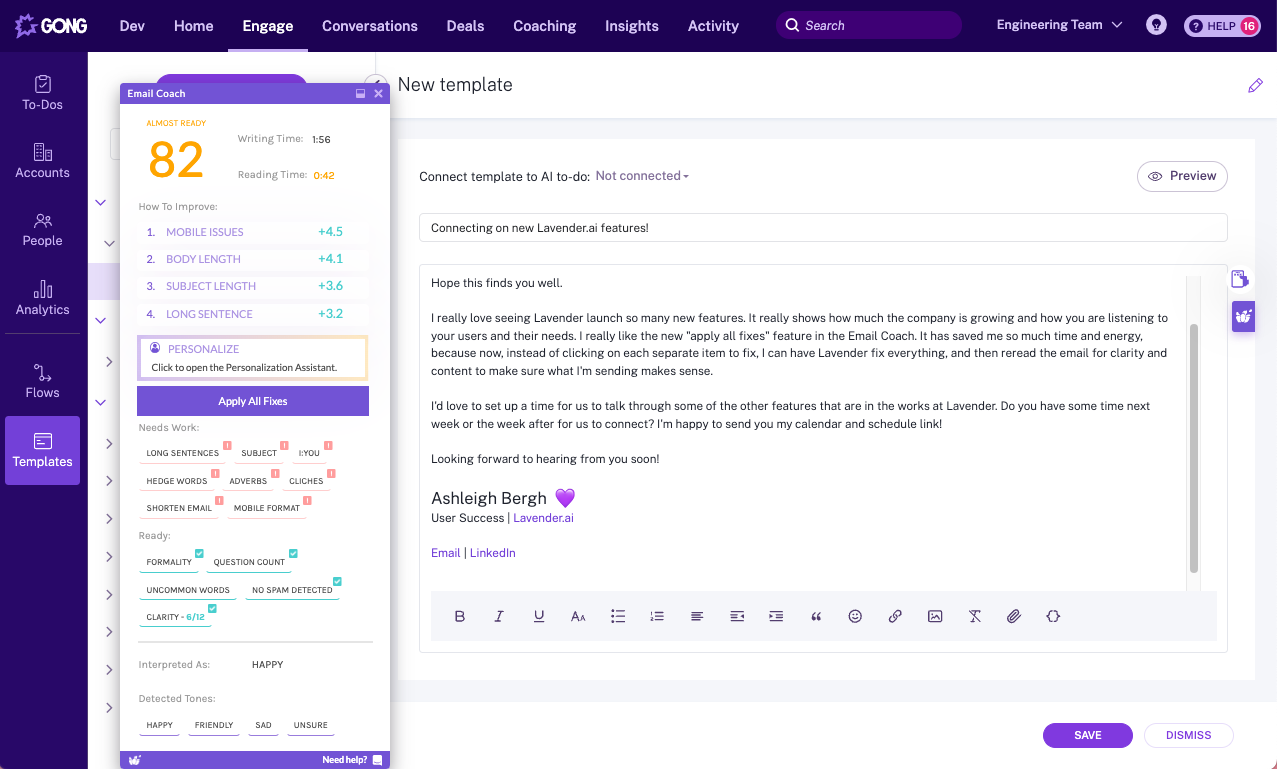Viewport: 1277px width, 769px height.
Task: Click the Adverbs tag
Action: [x=248, y=481]
